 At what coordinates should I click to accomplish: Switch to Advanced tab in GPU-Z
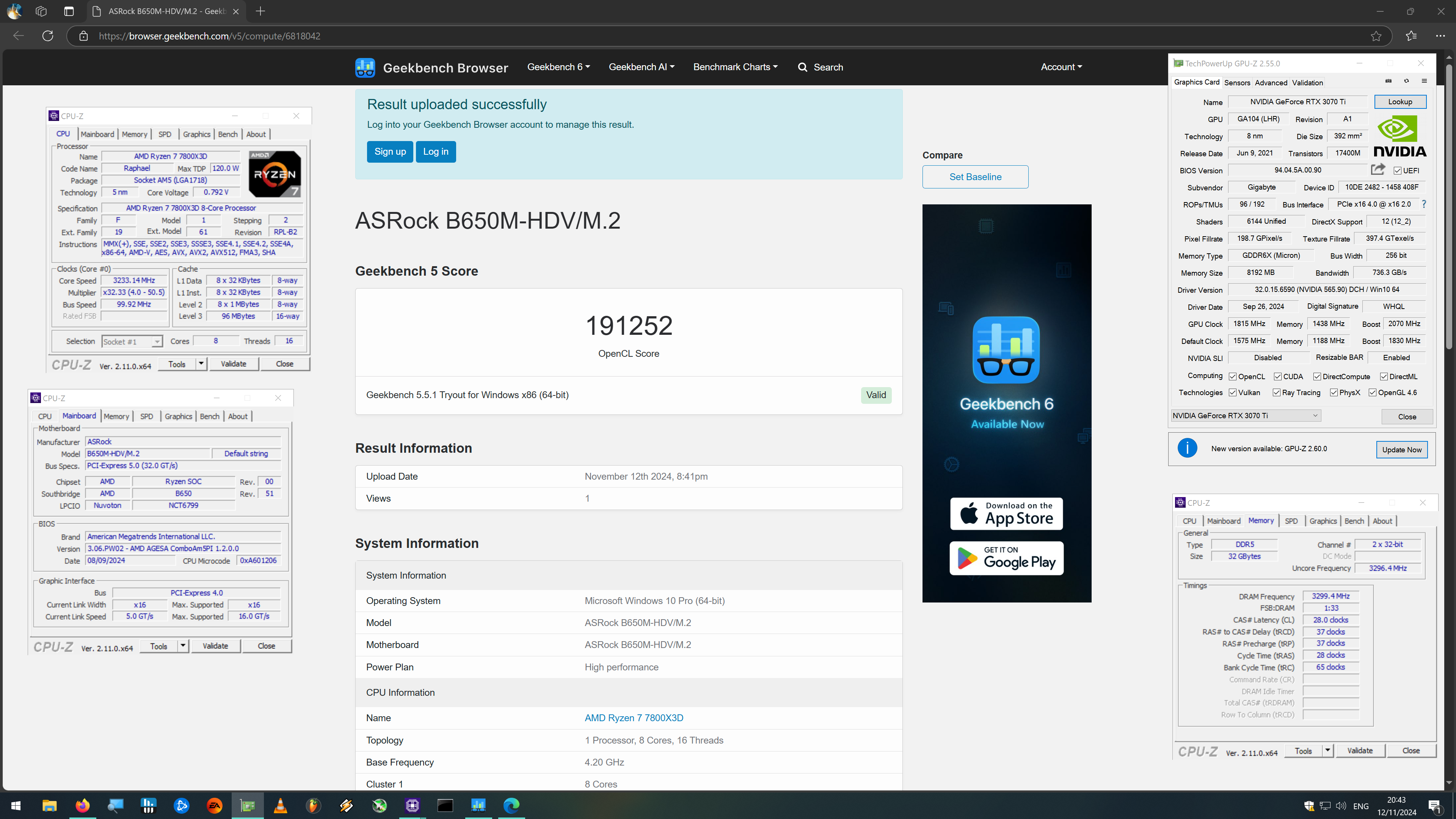pyautogui.click(x=1271, y=83)
